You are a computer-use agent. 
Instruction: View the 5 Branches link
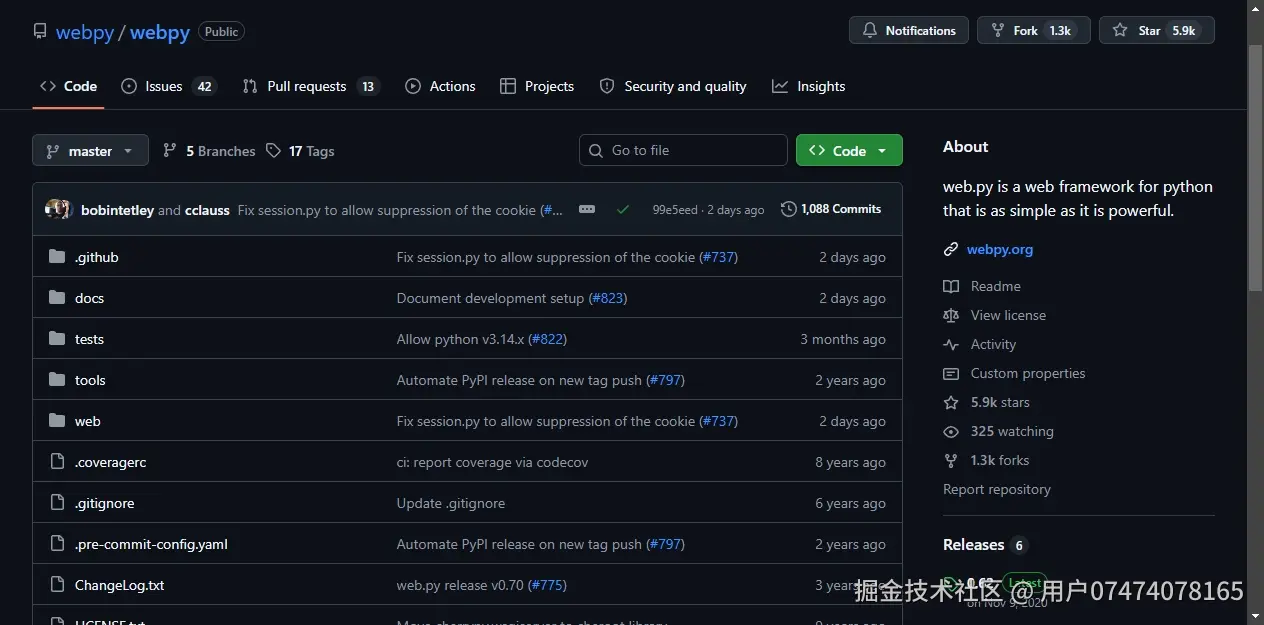(209, 151)
